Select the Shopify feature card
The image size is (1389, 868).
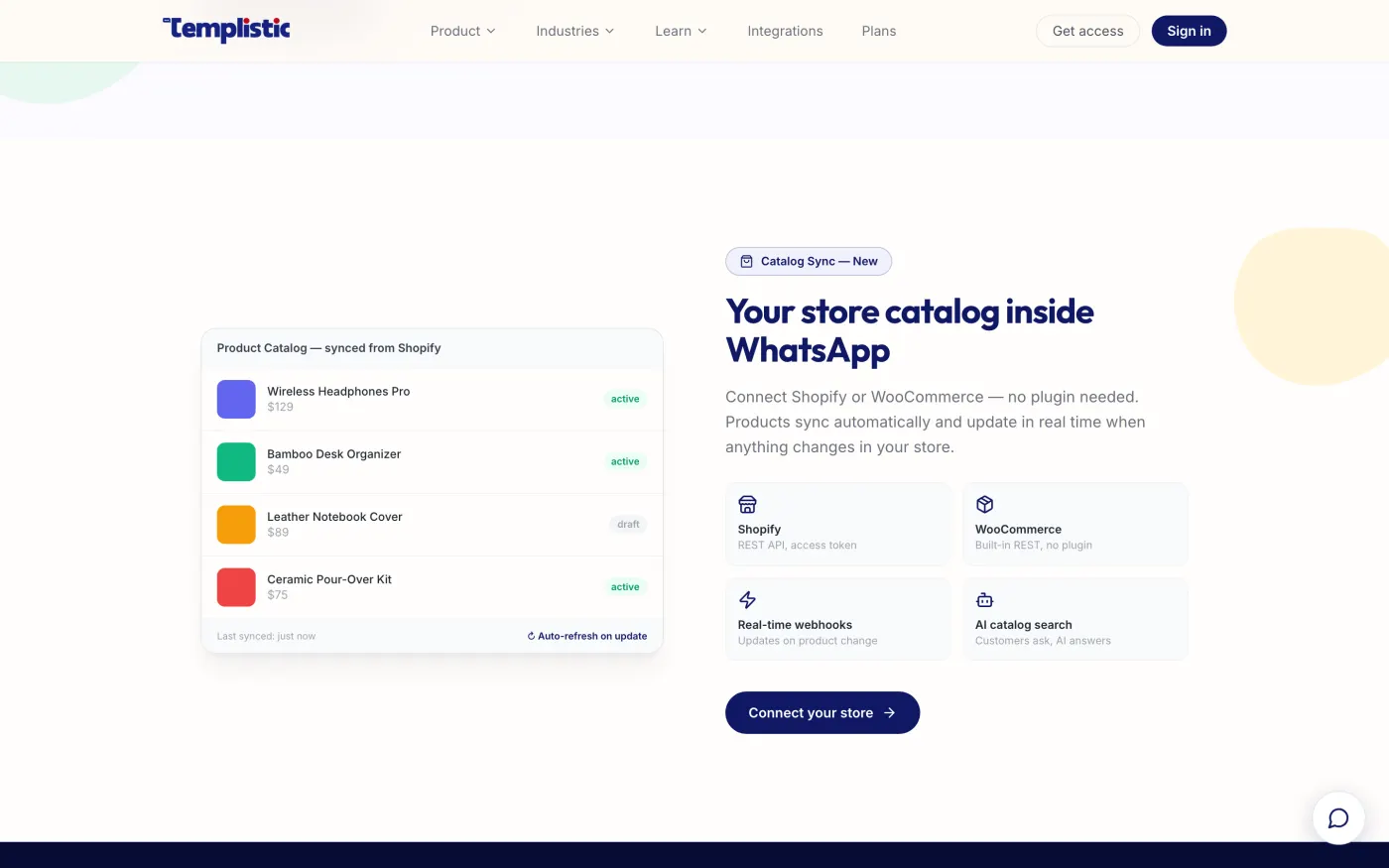coord(838,524)
